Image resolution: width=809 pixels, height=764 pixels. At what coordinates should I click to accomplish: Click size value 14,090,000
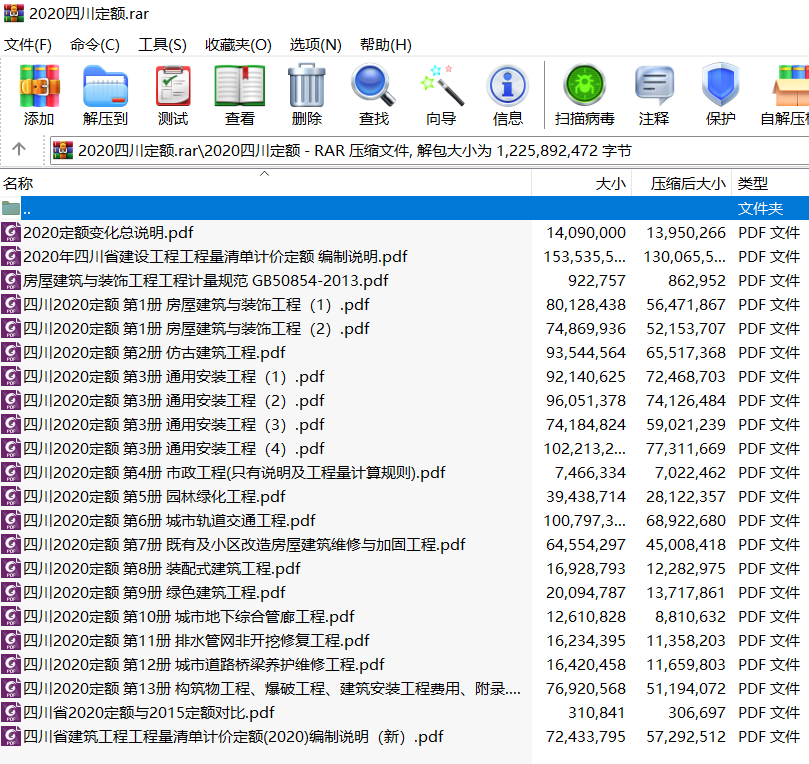[586, 233]
